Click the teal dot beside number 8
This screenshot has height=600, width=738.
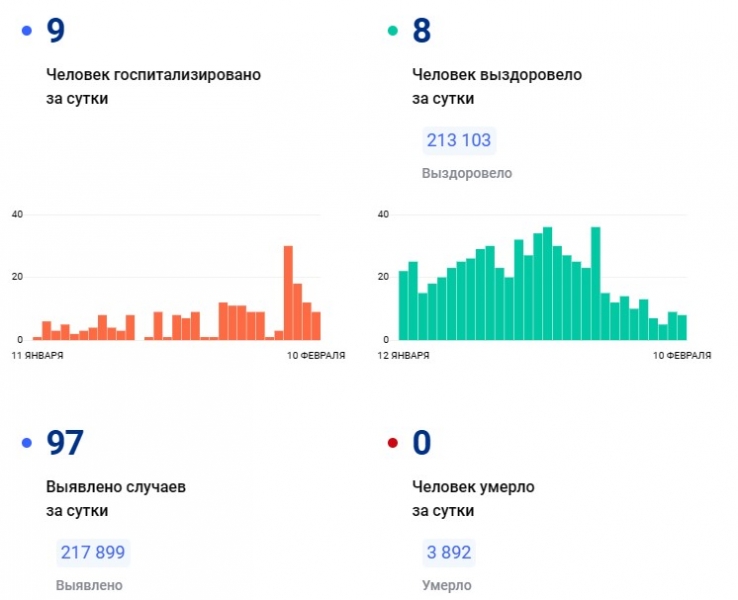[x=393, y=32]
